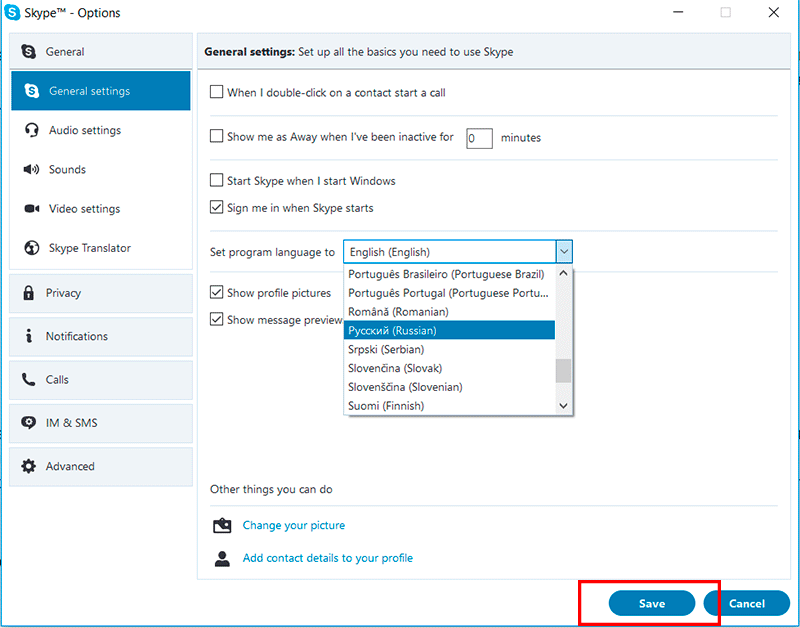Uncheck Sign me in when Skype starts
This screenshot has height=628, width=800.
tap(216, 208)
